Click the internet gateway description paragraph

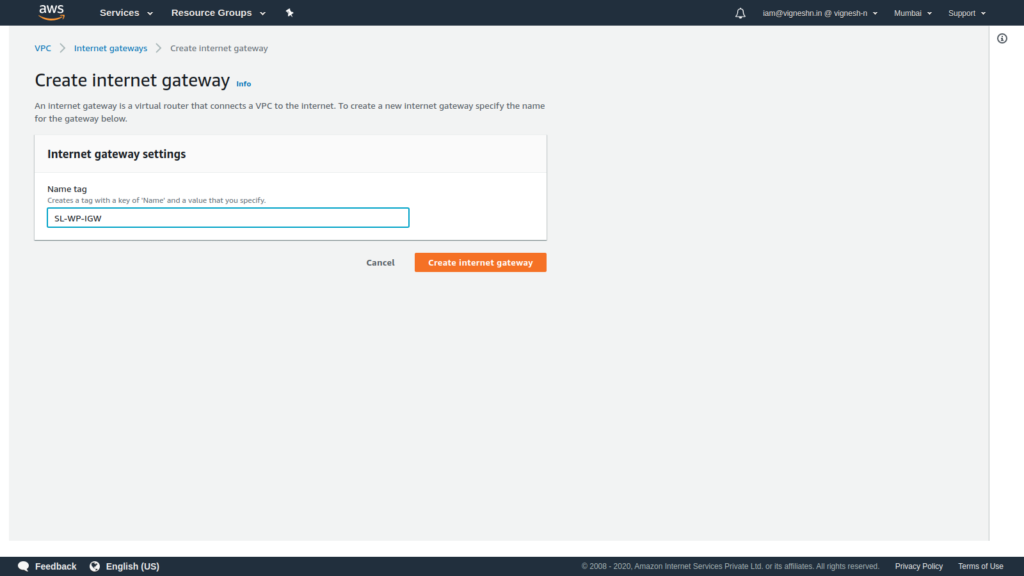click(x=290, y=112)
